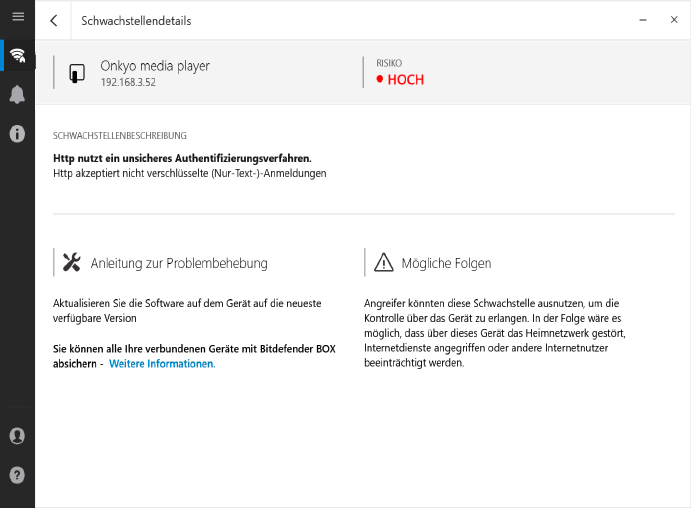
Task: Go back using the left arrow
Action: [x=54, y=21]
